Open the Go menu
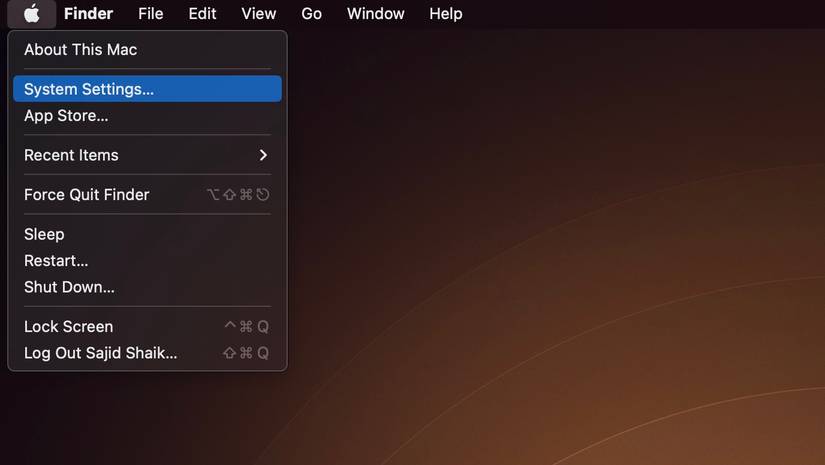 pyautogui.click(x=311, y=14)
